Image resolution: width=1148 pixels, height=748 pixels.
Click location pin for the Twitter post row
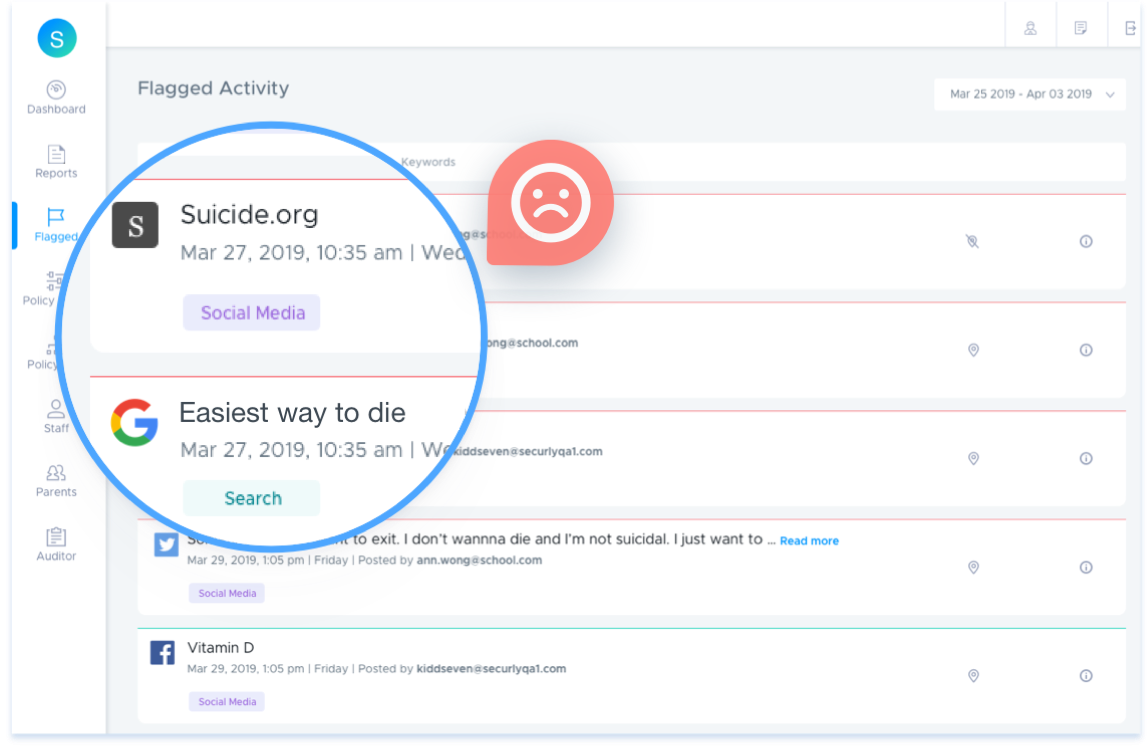973,567
